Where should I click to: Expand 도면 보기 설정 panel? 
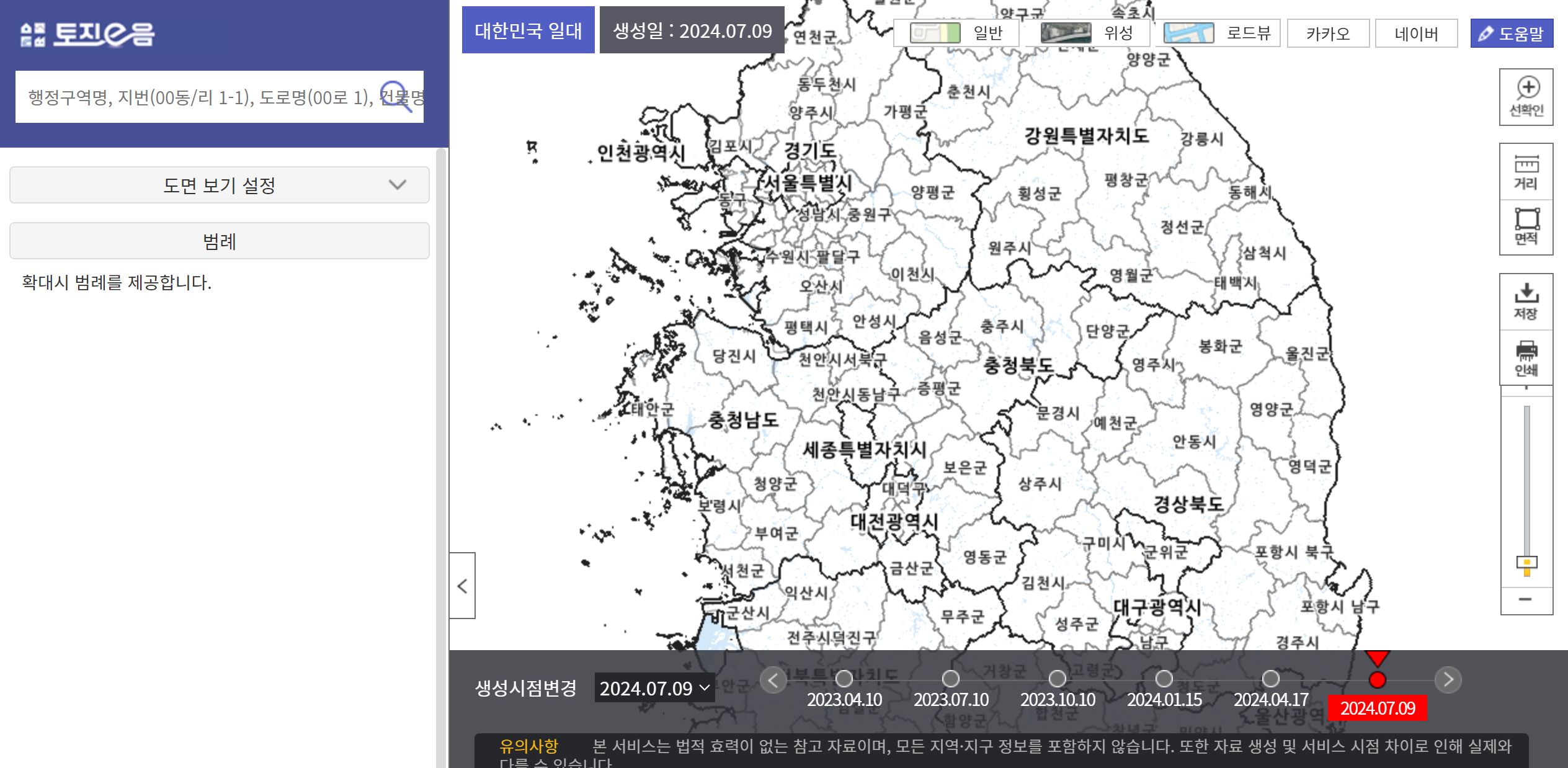click(220, 185)
